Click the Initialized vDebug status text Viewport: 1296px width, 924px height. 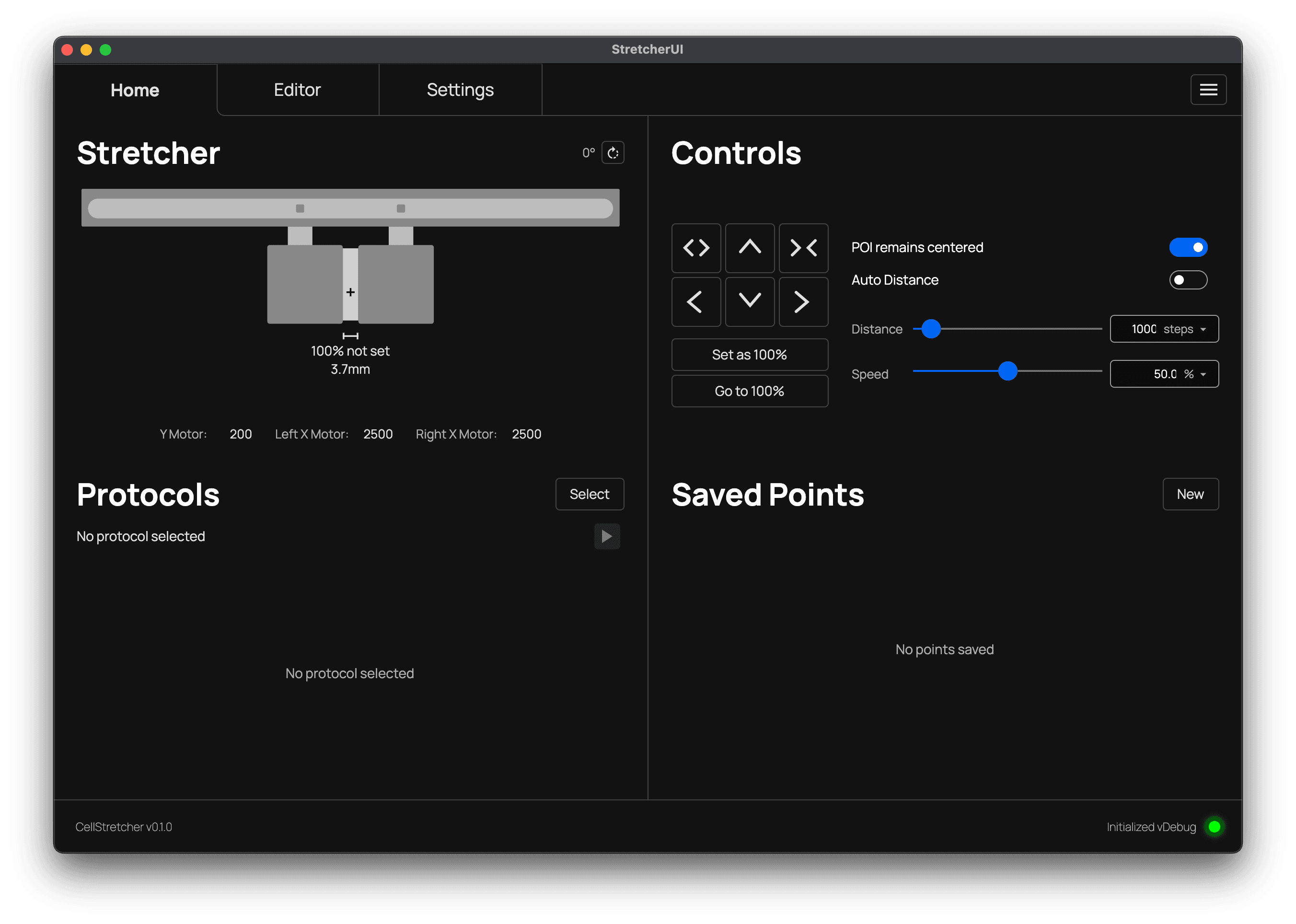tap(1151, 827)
